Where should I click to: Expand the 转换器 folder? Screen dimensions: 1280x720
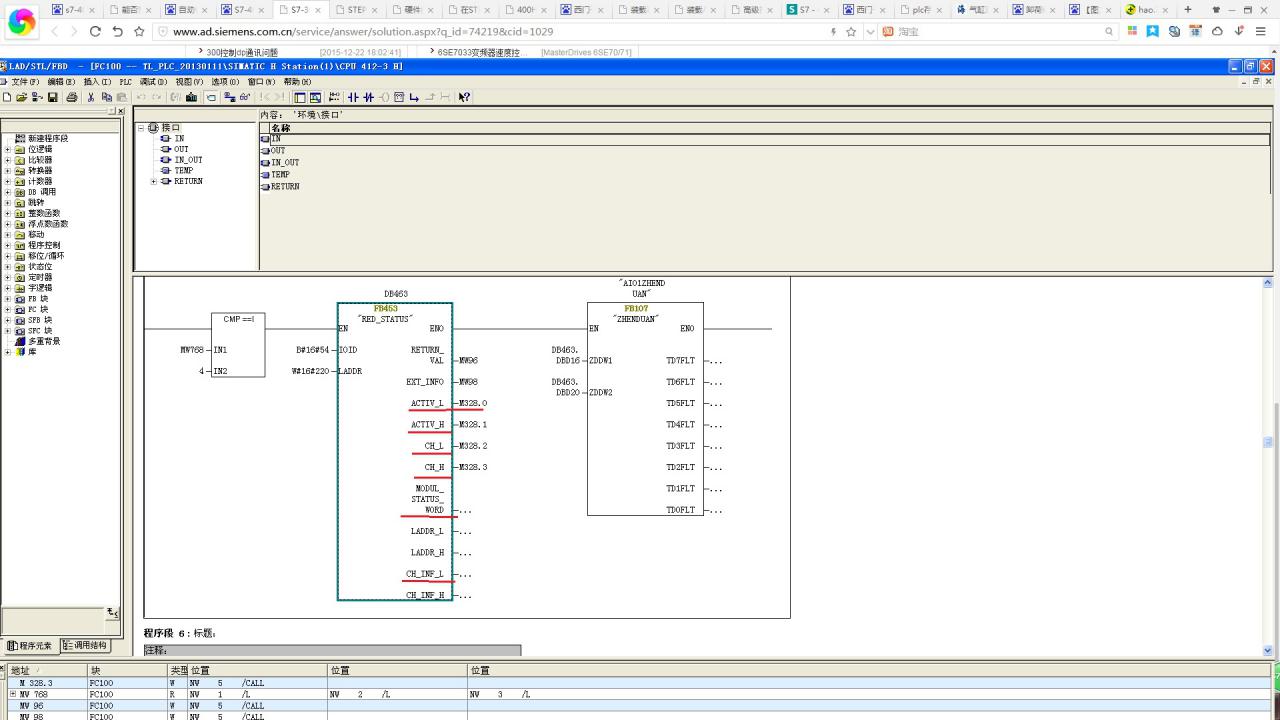(8, 170)
